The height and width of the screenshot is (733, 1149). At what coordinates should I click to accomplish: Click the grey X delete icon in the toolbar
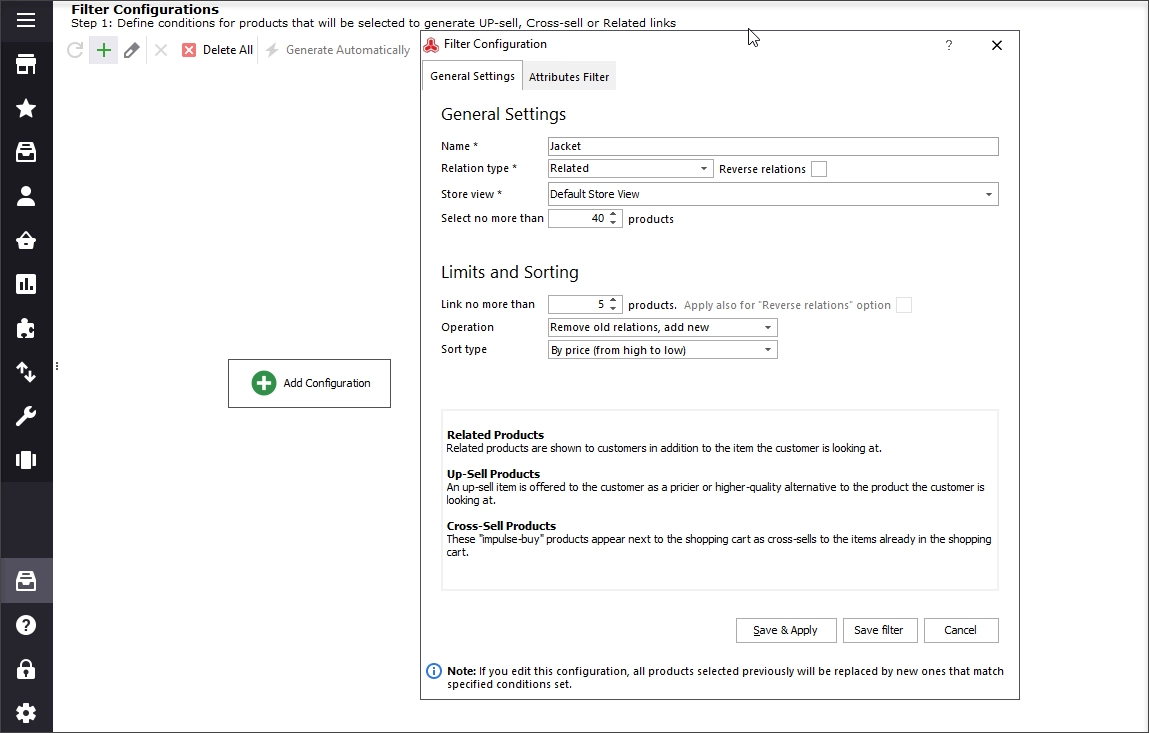click(161, 50)
